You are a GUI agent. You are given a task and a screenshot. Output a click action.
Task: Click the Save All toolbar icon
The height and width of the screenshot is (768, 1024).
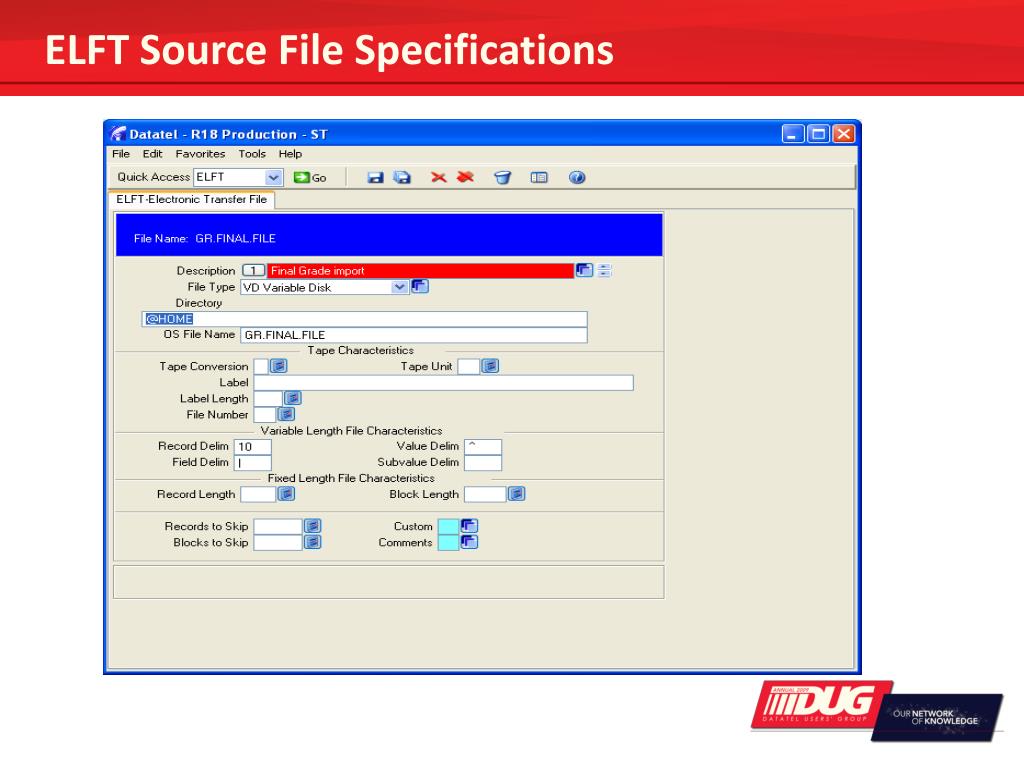click(x=402, y=178)
